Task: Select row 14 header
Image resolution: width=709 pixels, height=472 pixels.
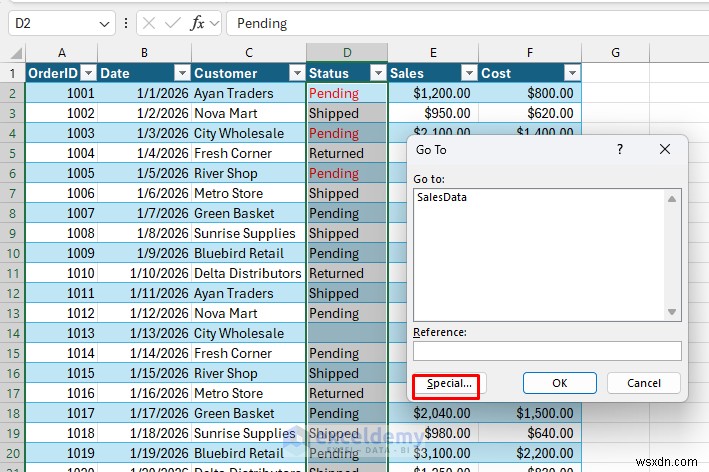Action: pos(13,333)
